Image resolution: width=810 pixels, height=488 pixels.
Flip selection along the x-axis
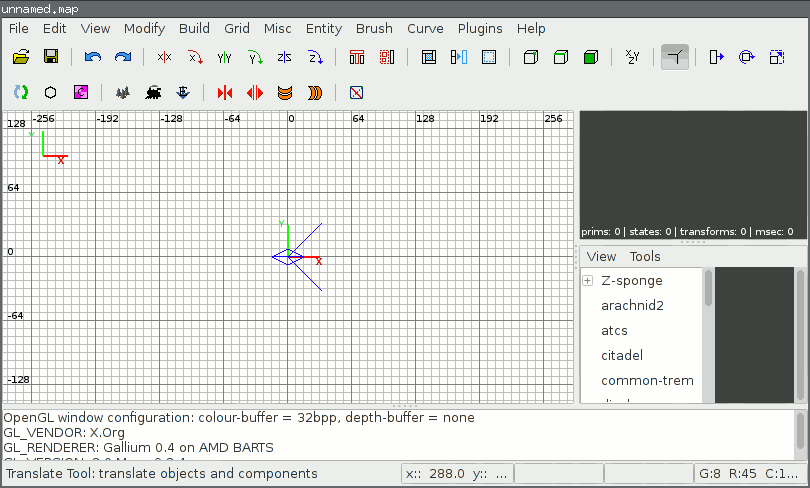click(x=164, y=57)
